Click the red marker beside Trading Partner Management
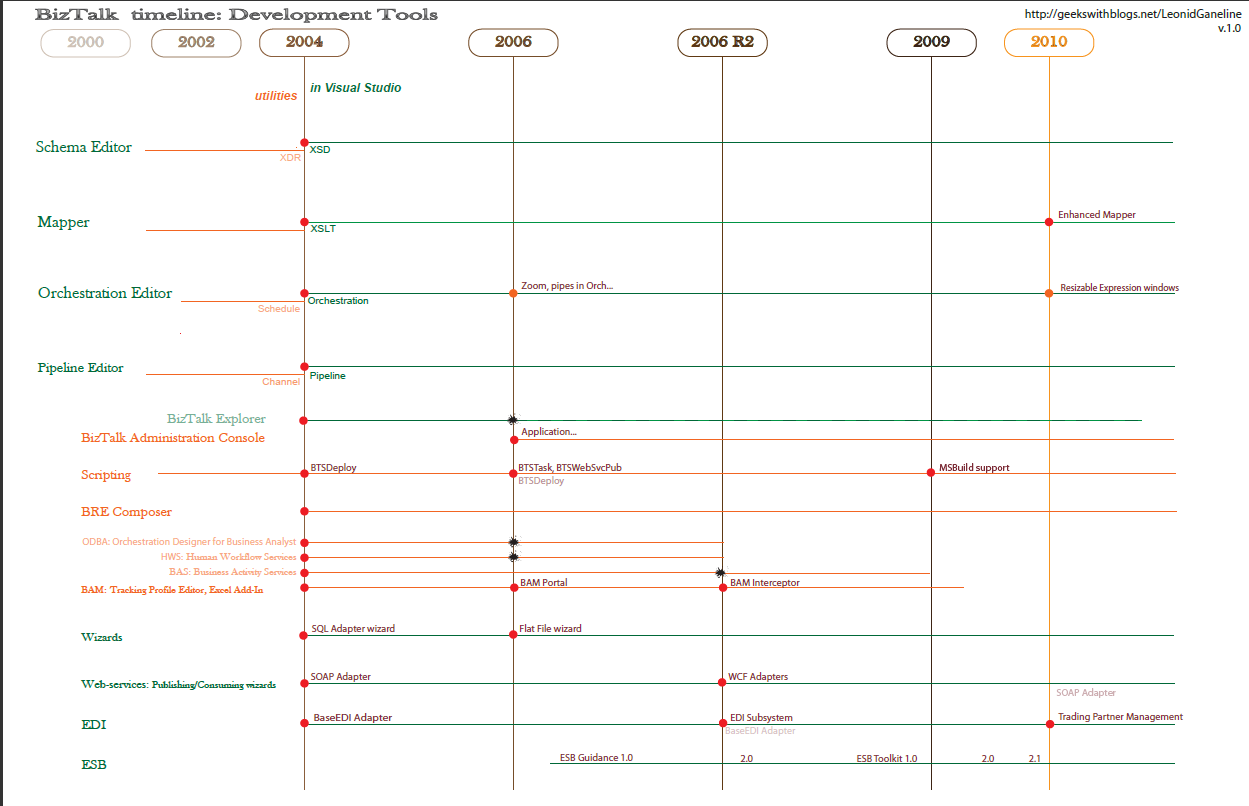The height and width of the screenshot is (806, 1249). coord(1049,723)
